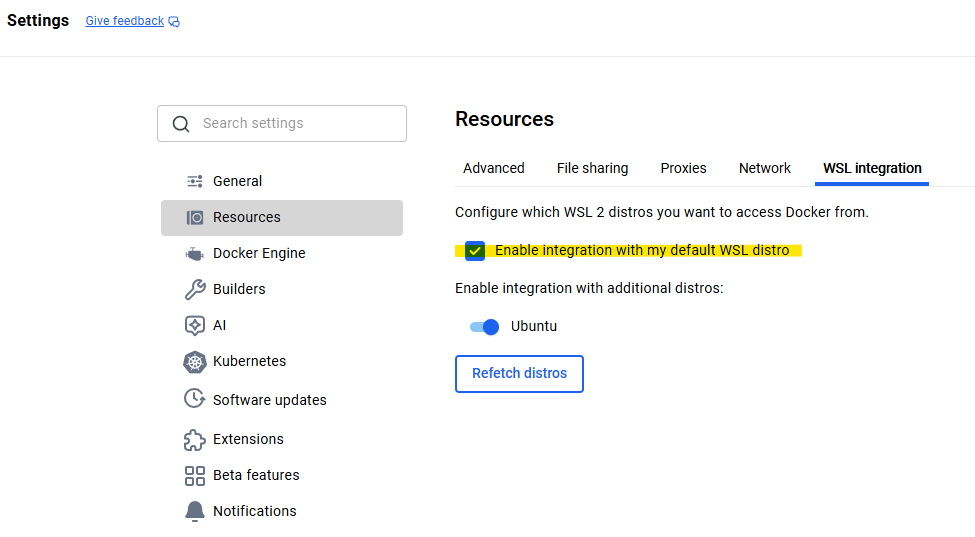Toggle the Ubuntu distro integration switch
This screenshot has height=537, width=975.
(484, 326)
